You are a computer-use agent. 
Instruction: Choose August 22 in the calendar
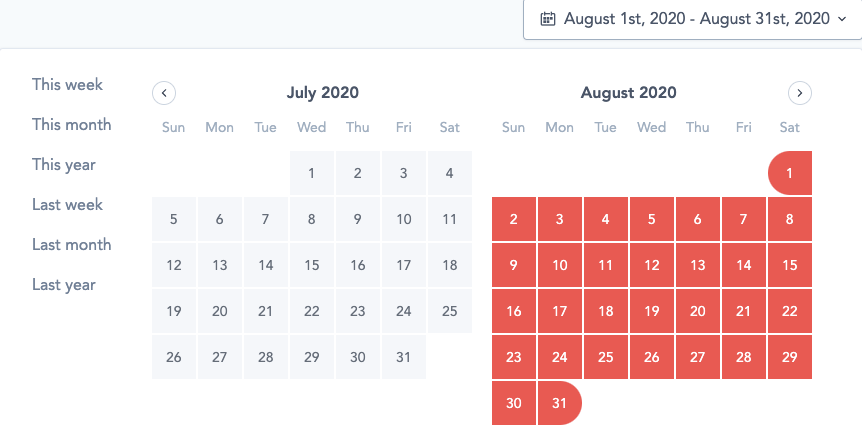pyautogui.click(x=790, y=311)
